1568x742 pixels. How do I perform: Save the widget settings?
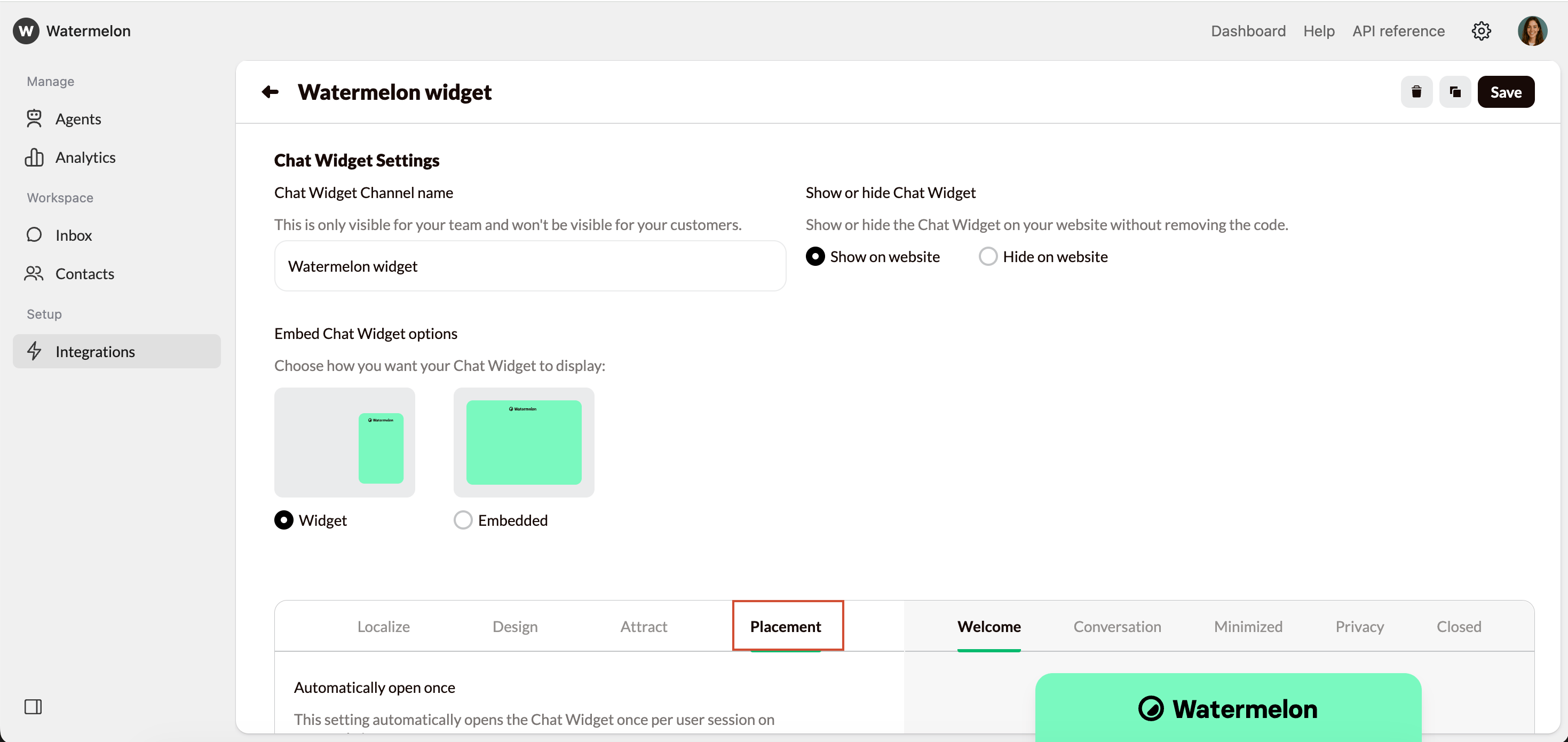[1506, 92]
